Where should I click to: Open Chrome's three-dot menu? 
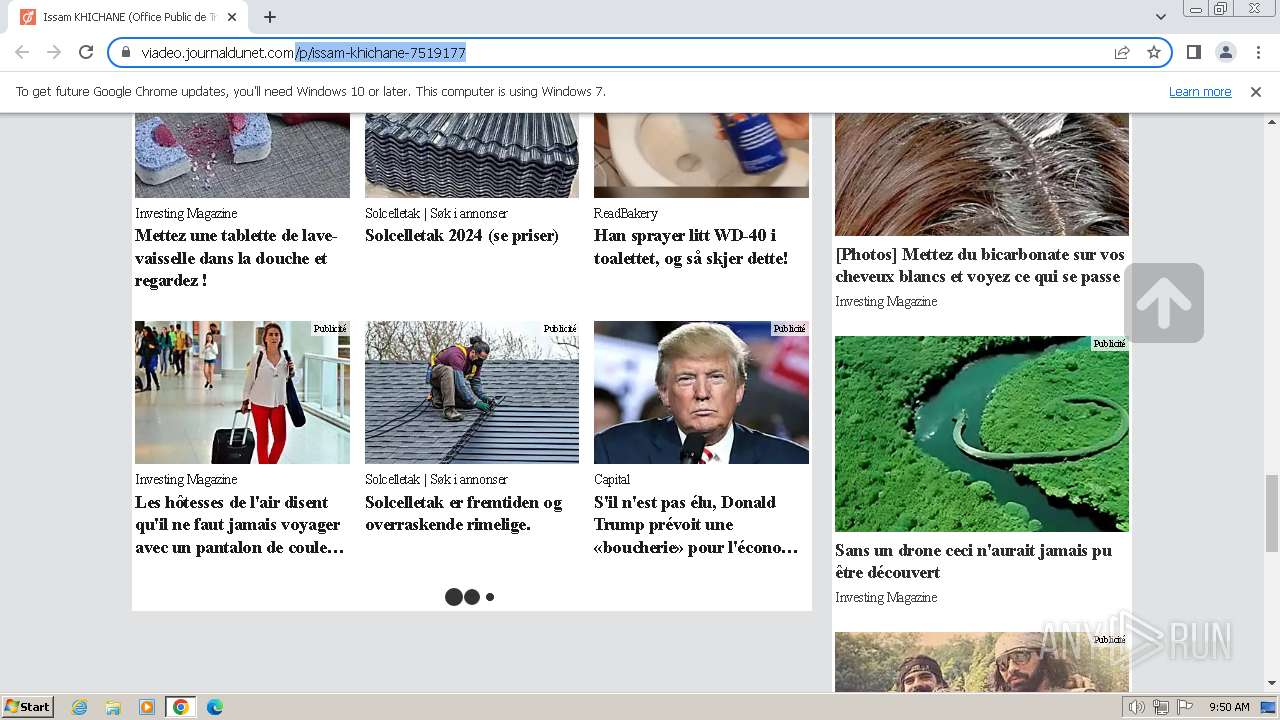(x=1257, y=52)
